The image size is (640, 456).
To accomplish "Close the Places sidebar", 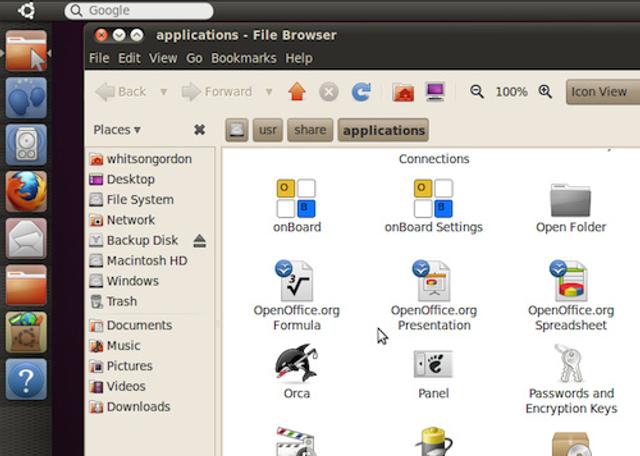I will [x=199, y=130].
